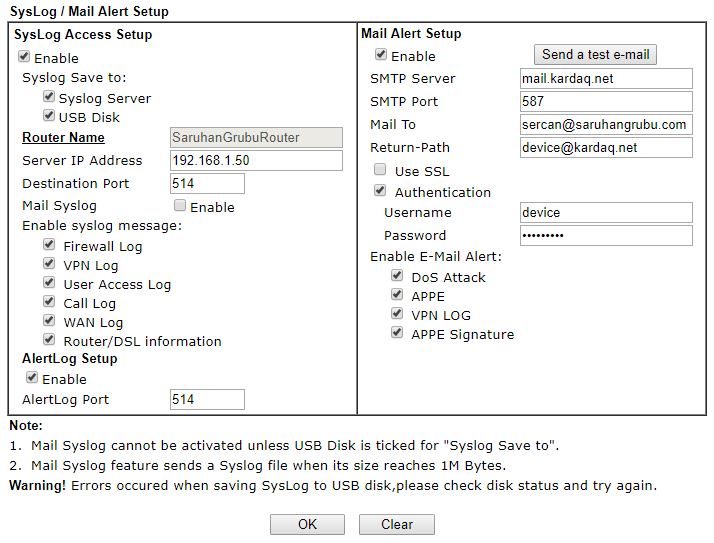Disable the APPE Signature alert checkbox
The height and width of the screenshot is (543, 714).
click(397, 333)
